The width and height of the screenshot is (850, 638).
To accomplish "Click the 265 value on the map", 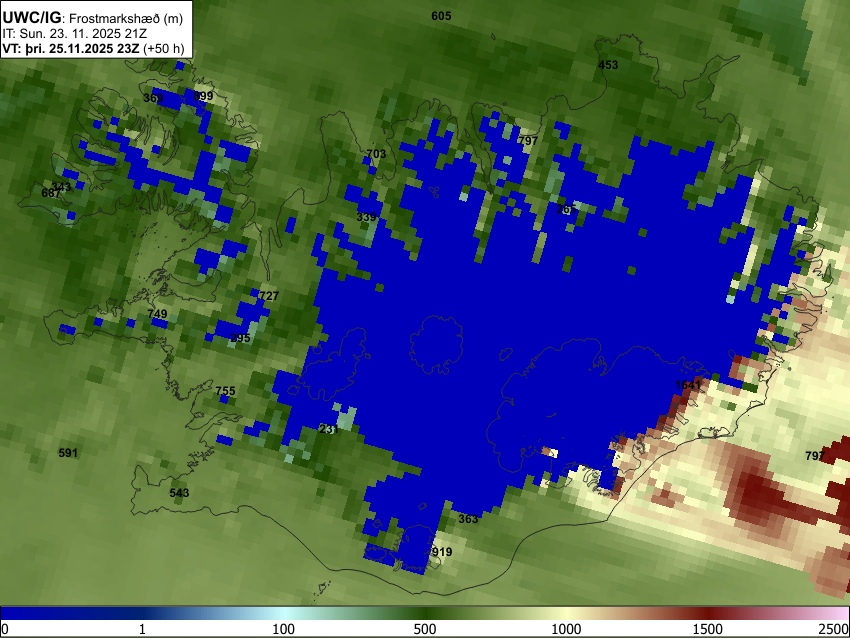I will click(566, 209).
